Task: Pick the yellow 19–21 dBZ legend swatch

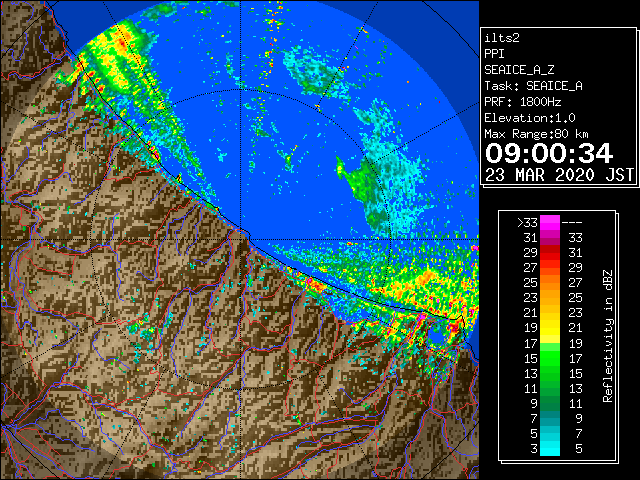Action: (x=550, y=328)
